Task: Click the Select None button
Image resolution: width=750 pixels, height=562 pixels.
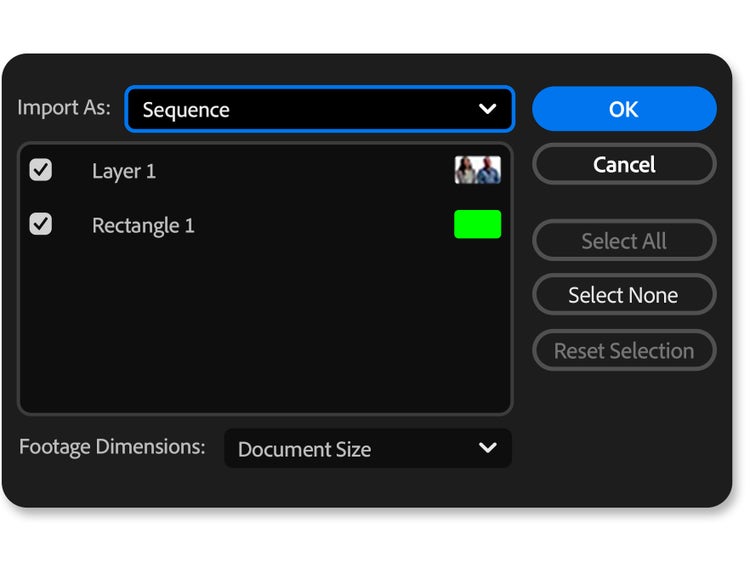Action: click(623, 295)
